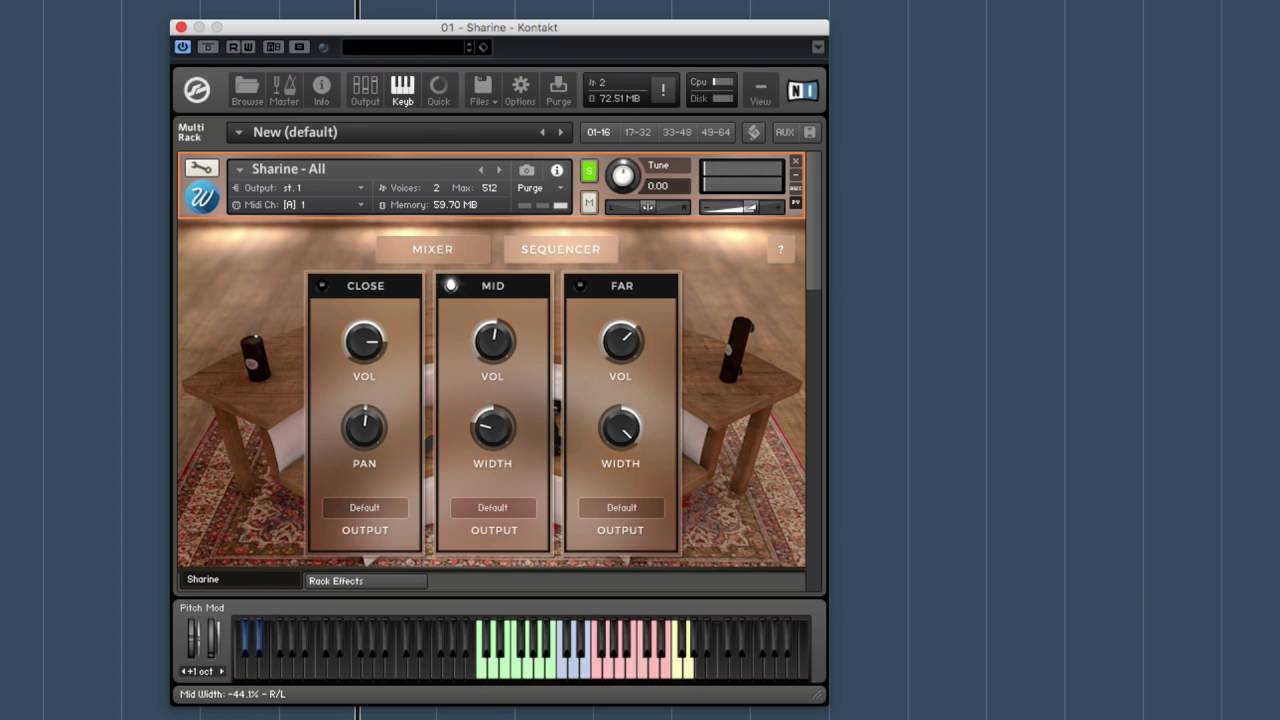
Task: Toggle the Keyb on-screen keyboard
Action: pos(402,90)
